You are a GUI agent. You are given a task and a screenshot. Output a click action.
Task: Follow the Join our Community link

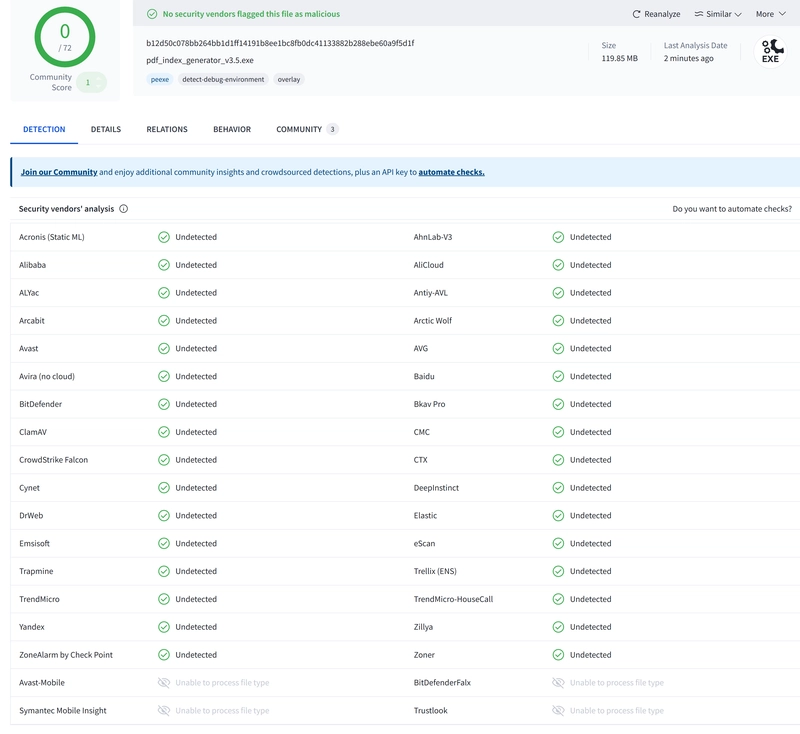tap(59, 172)
